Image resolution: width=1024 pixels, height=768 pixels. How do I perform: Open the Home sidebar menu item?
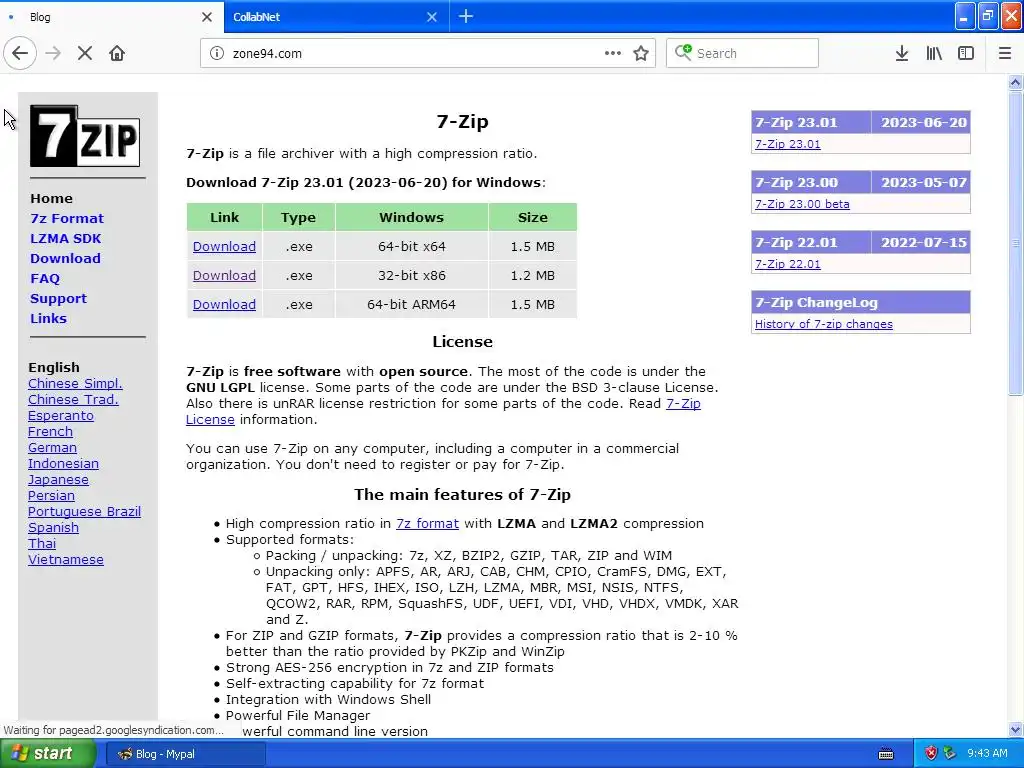point(51,199)
